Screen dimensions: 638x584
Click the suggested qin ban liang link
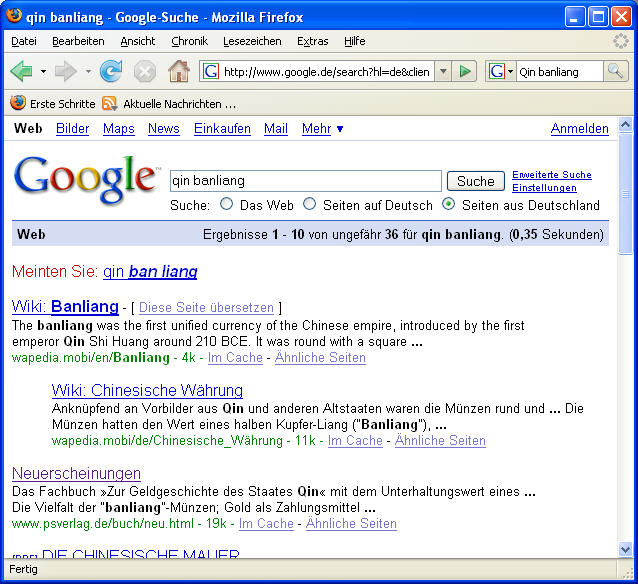[x=150, y=271]
